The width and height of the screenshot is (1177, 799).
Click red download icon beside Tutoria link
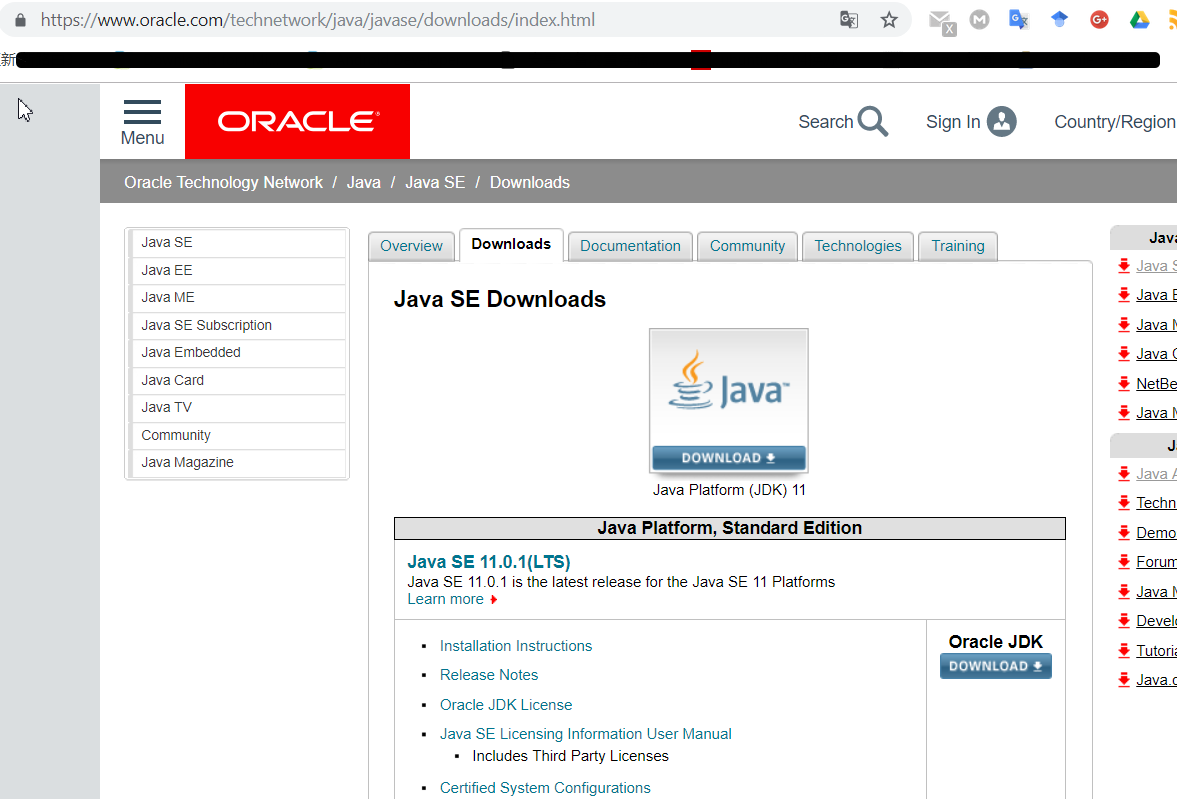(x=1124, y=650)
